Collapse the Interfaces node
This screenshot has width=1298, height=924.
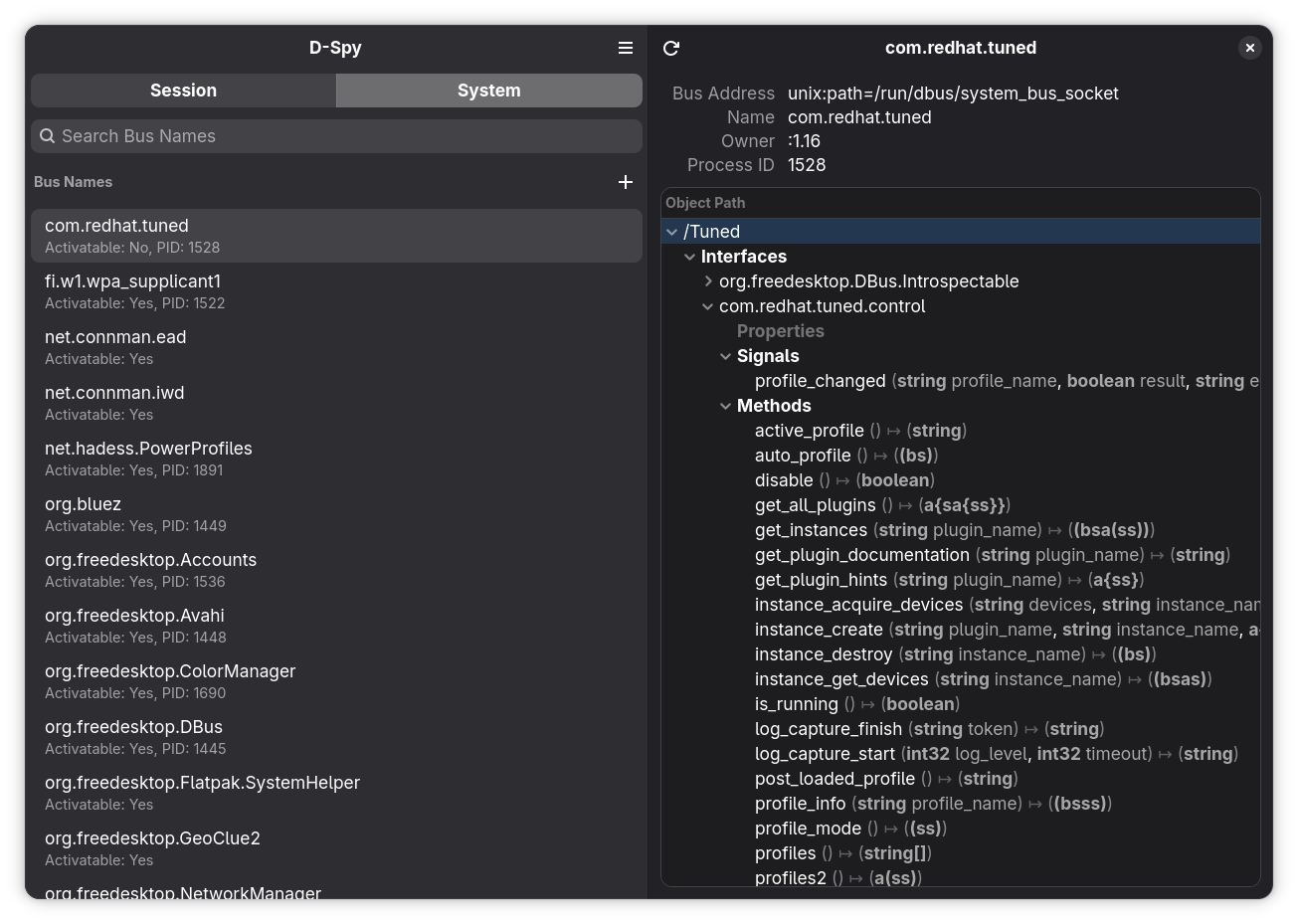pos(689,257)
